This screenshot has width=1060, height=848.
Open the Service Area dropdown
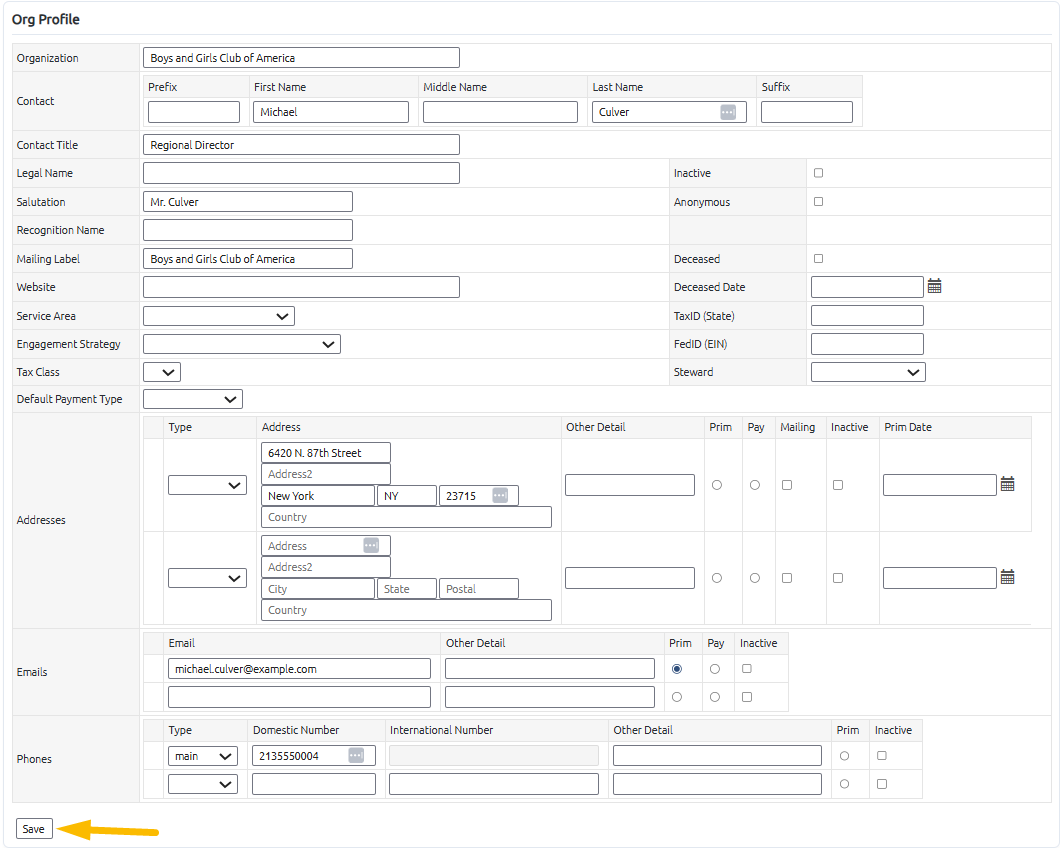click(219, 316)
